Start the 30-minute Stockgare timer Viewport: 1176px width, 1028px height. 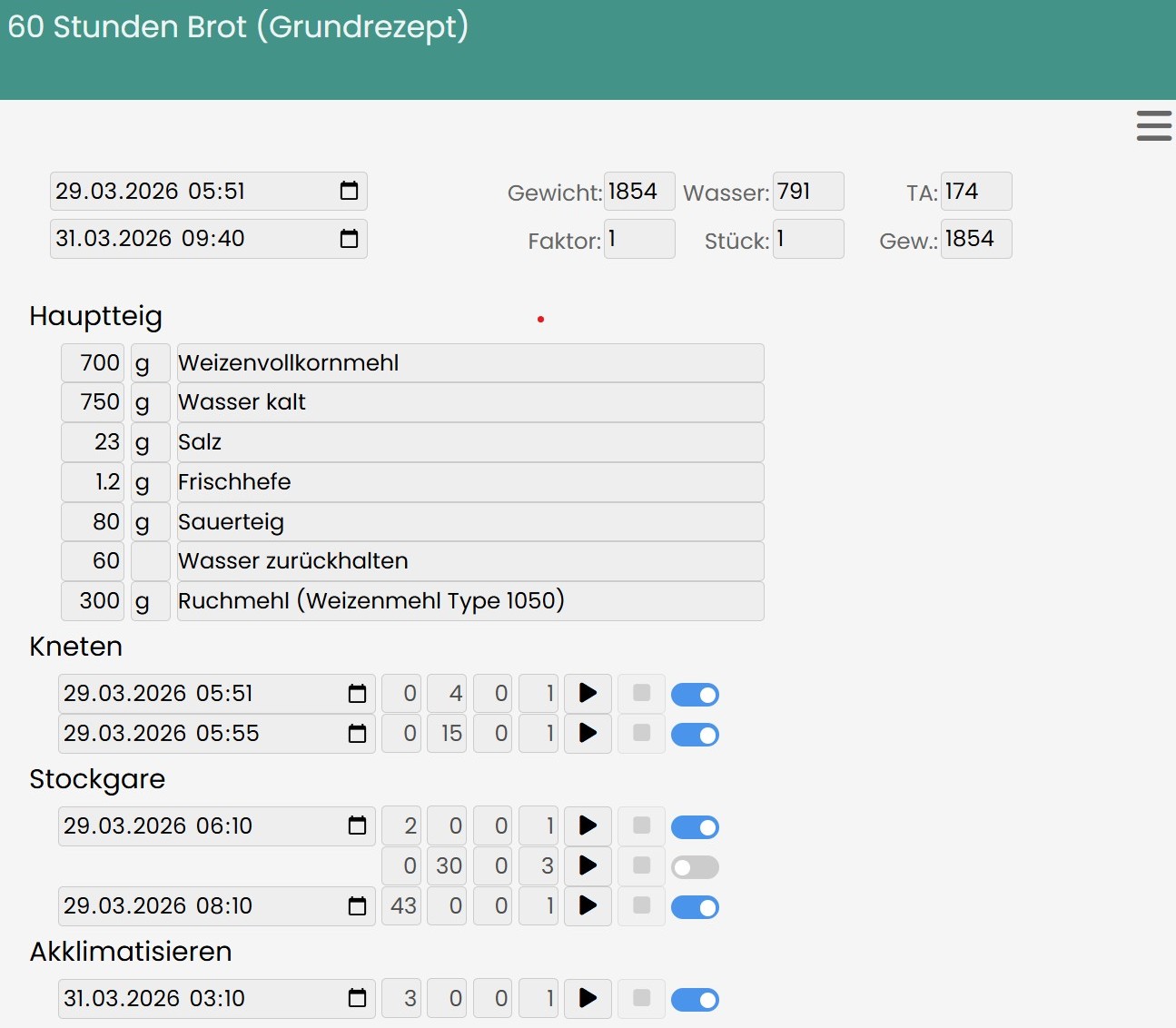point(588,866)
